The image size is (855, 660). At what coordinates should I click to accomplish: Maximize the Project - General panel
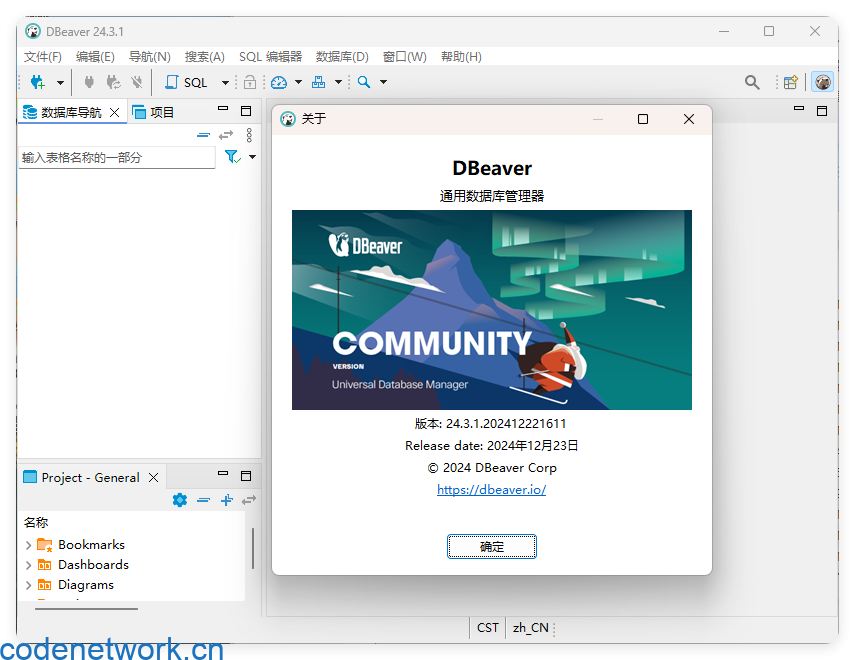246,476
